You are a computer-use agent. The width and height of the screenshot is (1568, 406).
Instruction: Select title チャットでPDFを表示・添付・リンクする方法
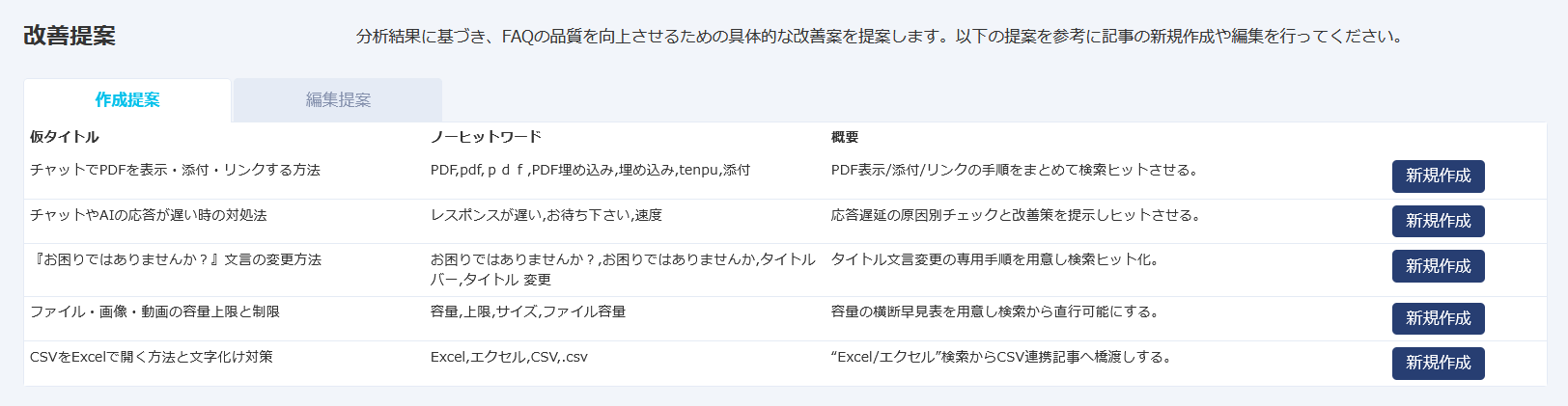pos(175,170)
